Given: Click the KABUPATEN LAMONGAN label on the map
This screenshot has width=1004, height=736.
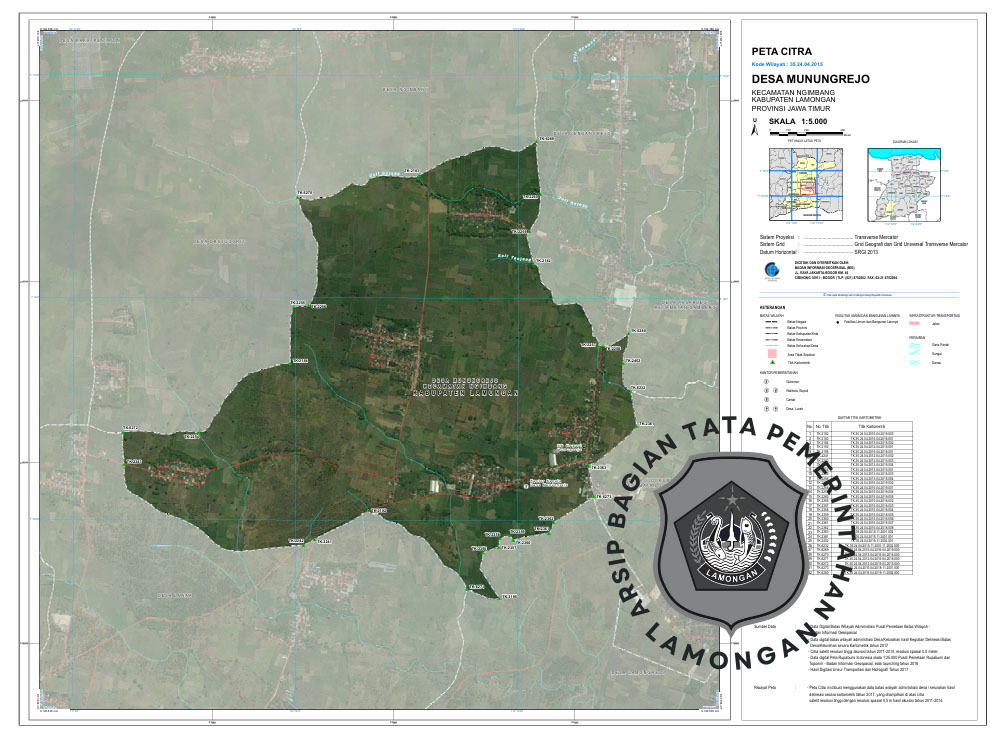Looking at the screenshot, I should tap(468, 394).
